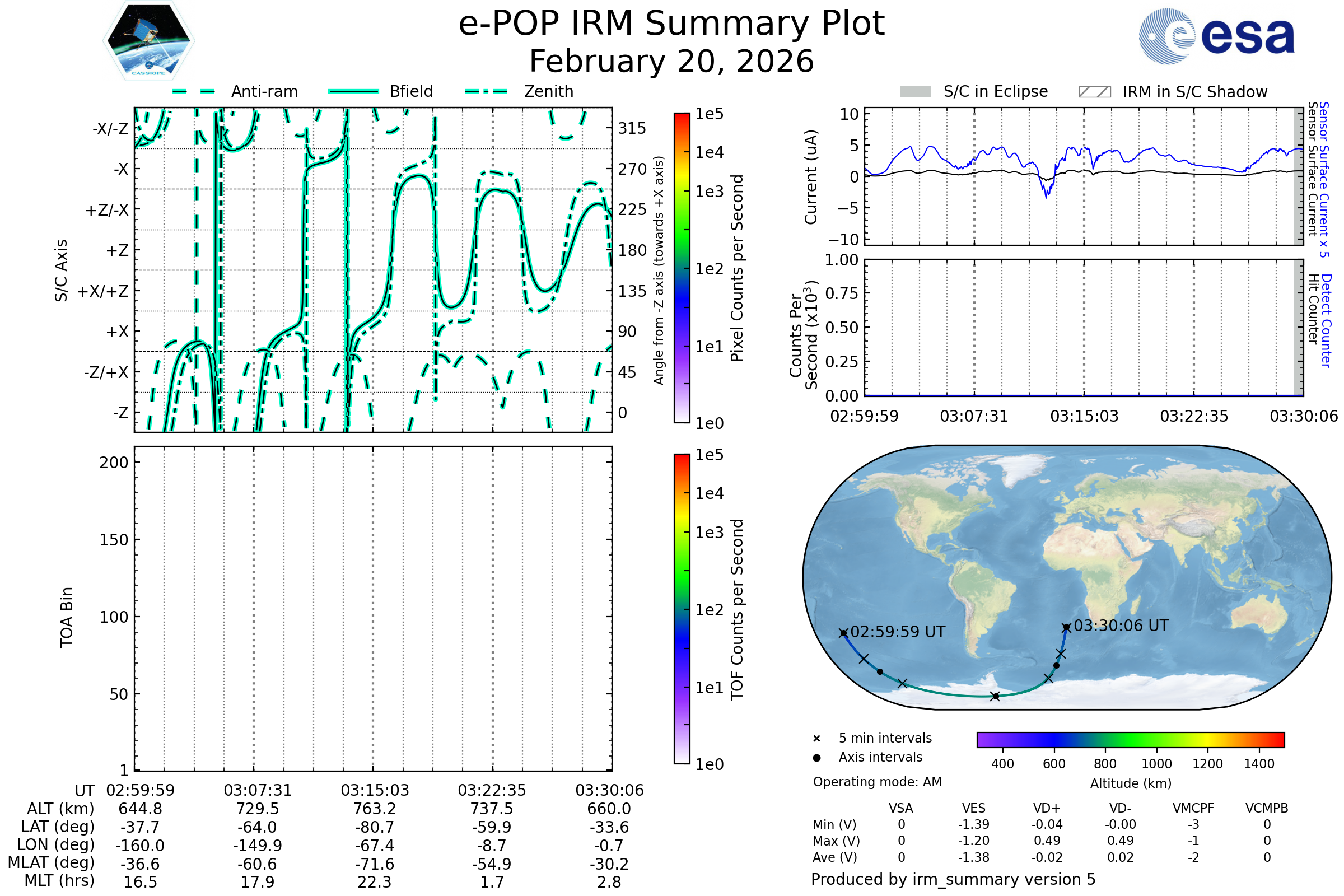Click the Altitude (km) color bar

click(1130, 739)
